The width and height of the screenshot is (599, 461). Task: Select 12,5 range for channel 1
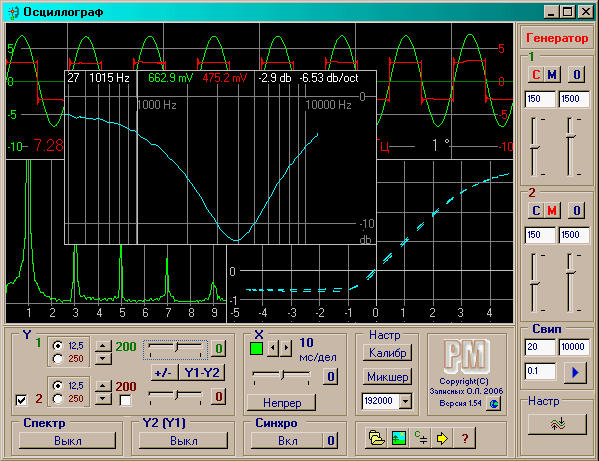[x=58, y=346]
